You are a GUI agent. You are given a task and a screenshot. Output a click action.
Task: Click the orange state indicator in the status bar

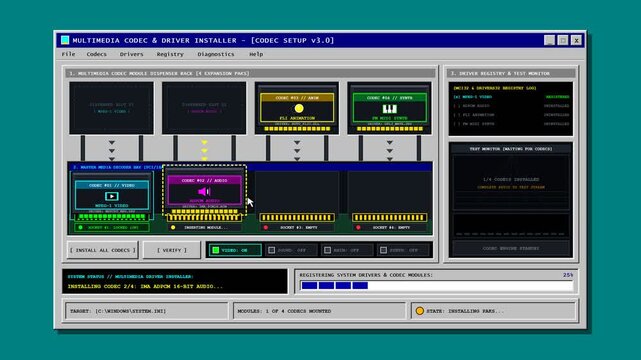click(419, 311)
